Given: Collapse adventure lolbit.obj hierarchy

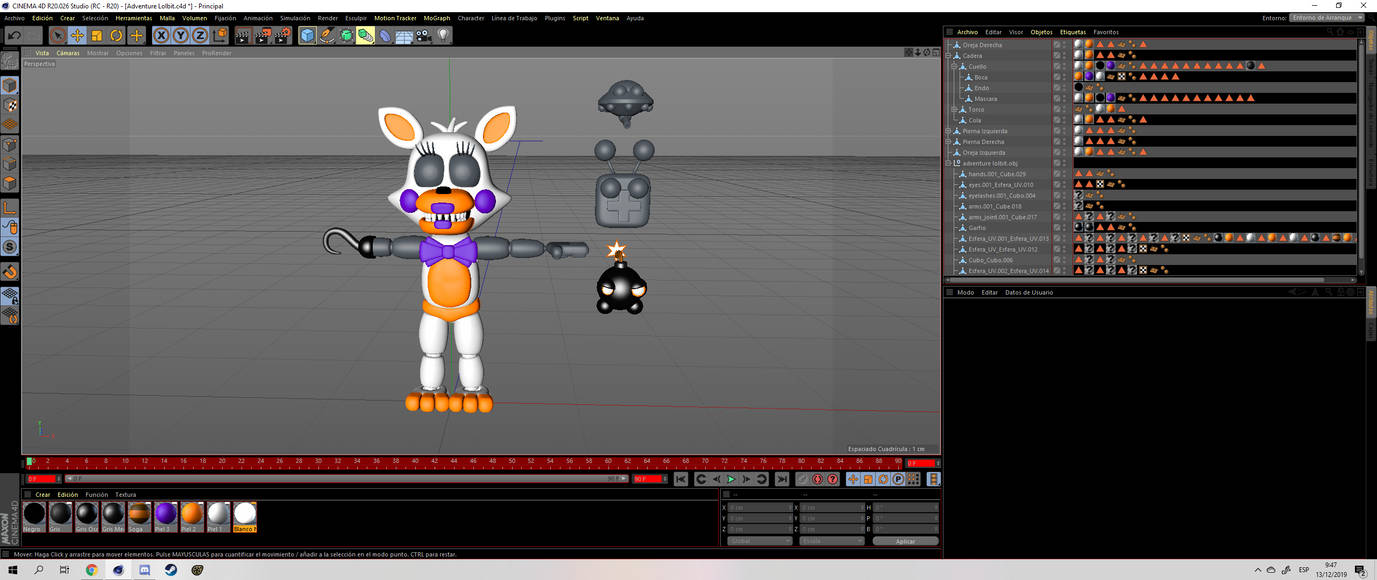Looking at the screenshot, I should [x=948, y=163].
